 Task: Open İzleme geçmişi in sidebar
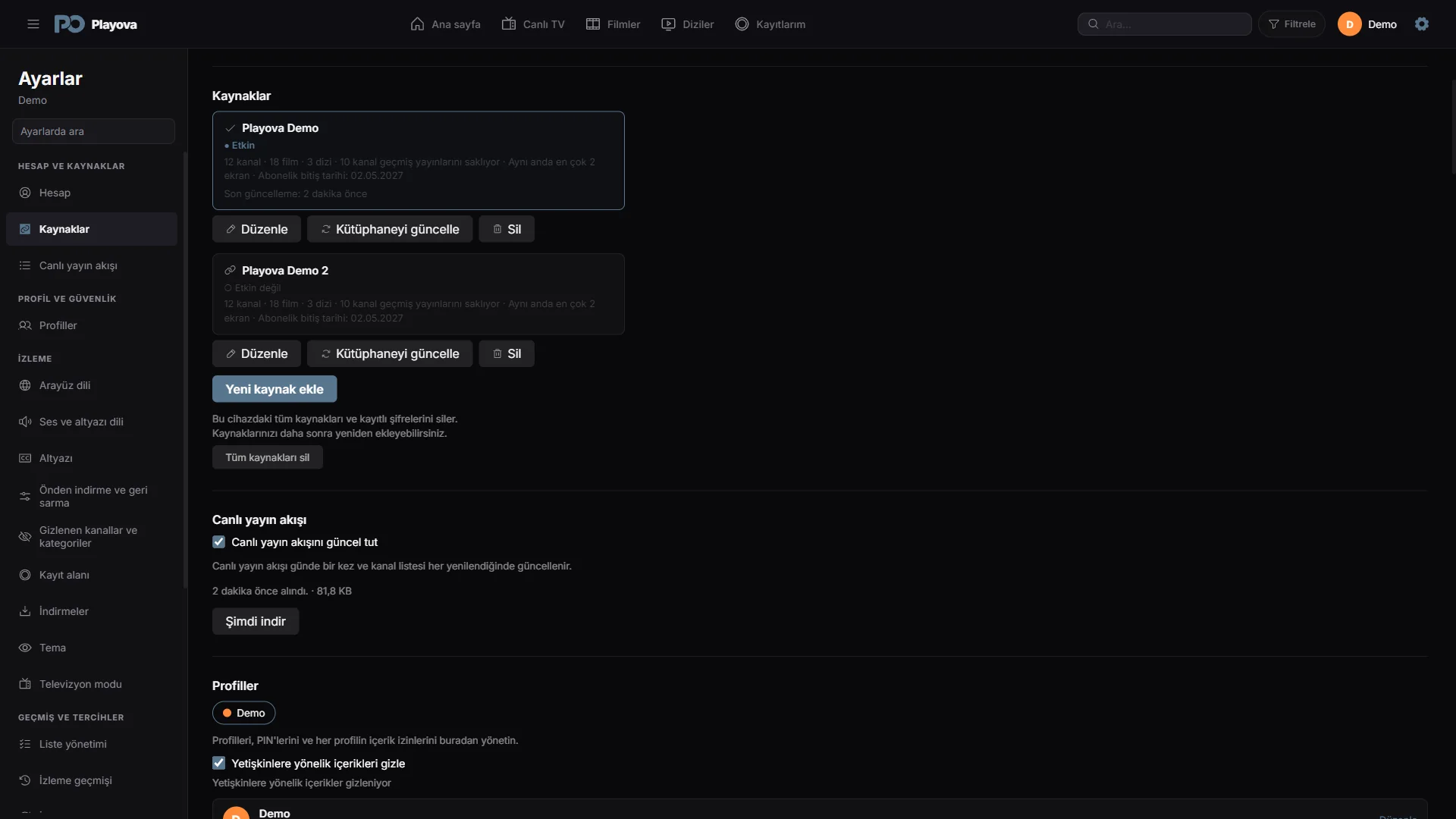(92, 780)
